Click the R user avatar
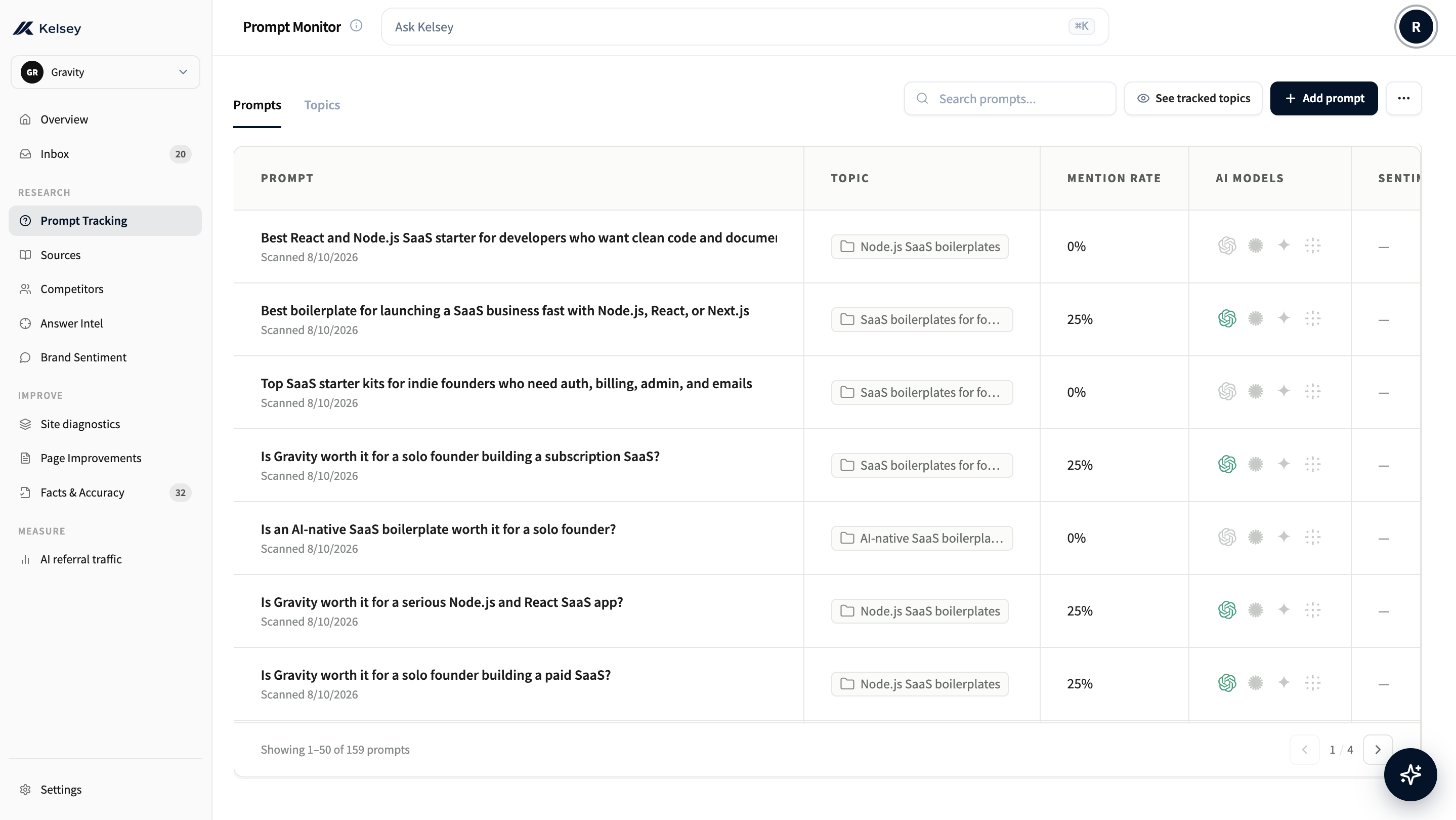The image size is (1456, 820). [x=1416, y=27]
